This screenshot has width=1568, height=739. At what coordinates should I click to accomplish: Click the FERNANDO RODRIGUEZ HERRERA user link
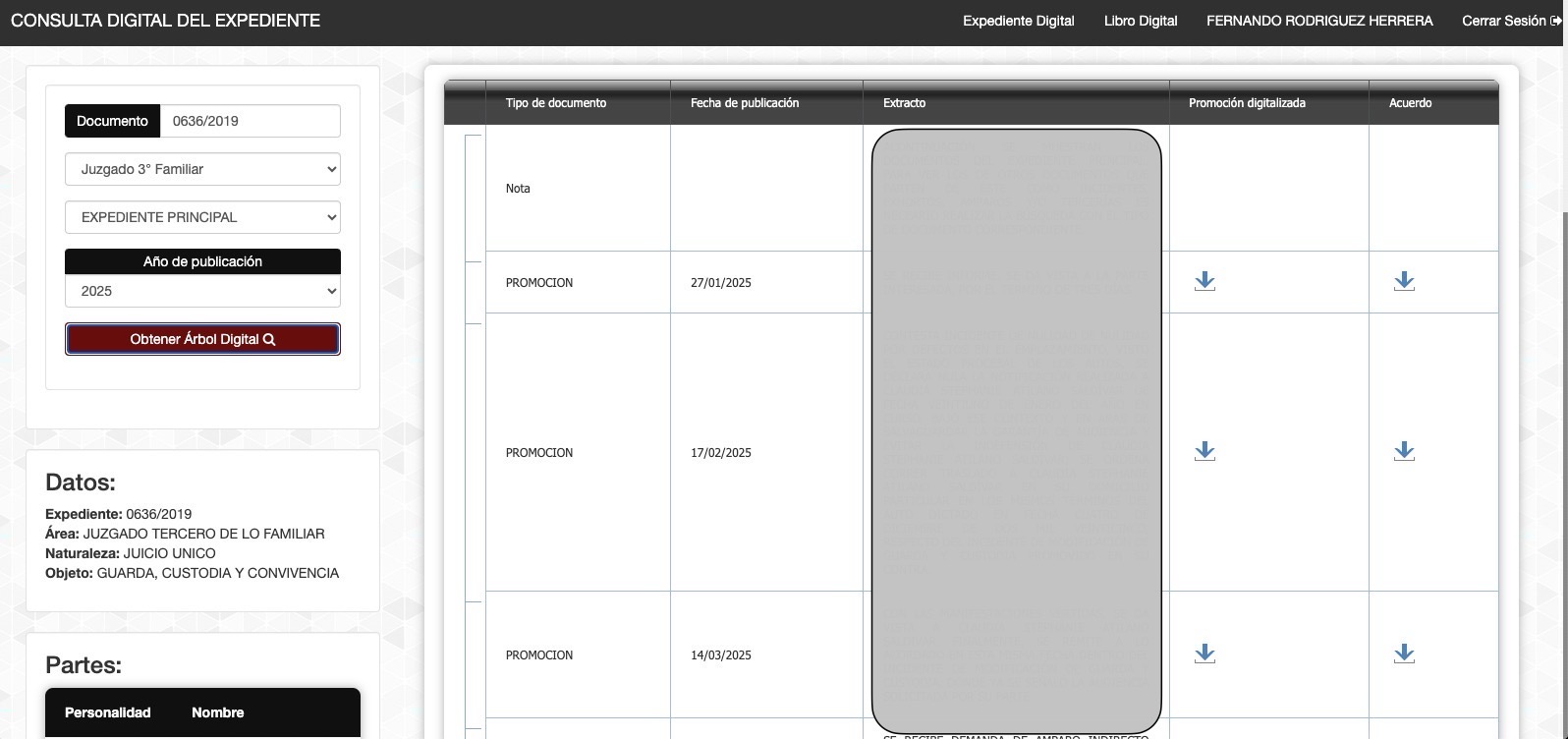click(1318, 21)
